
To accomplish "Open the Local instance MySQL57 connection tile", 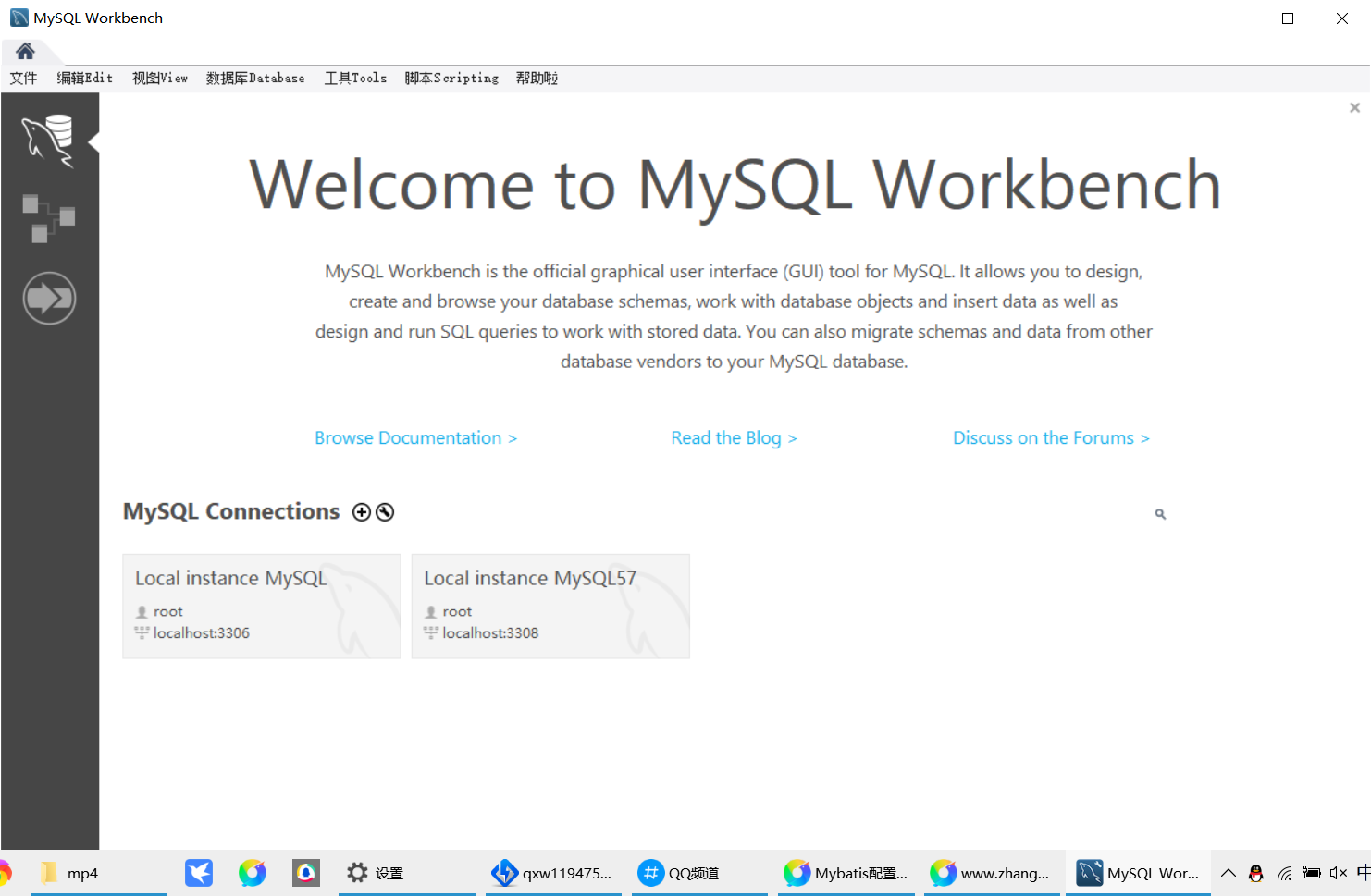I will point(550,607).
